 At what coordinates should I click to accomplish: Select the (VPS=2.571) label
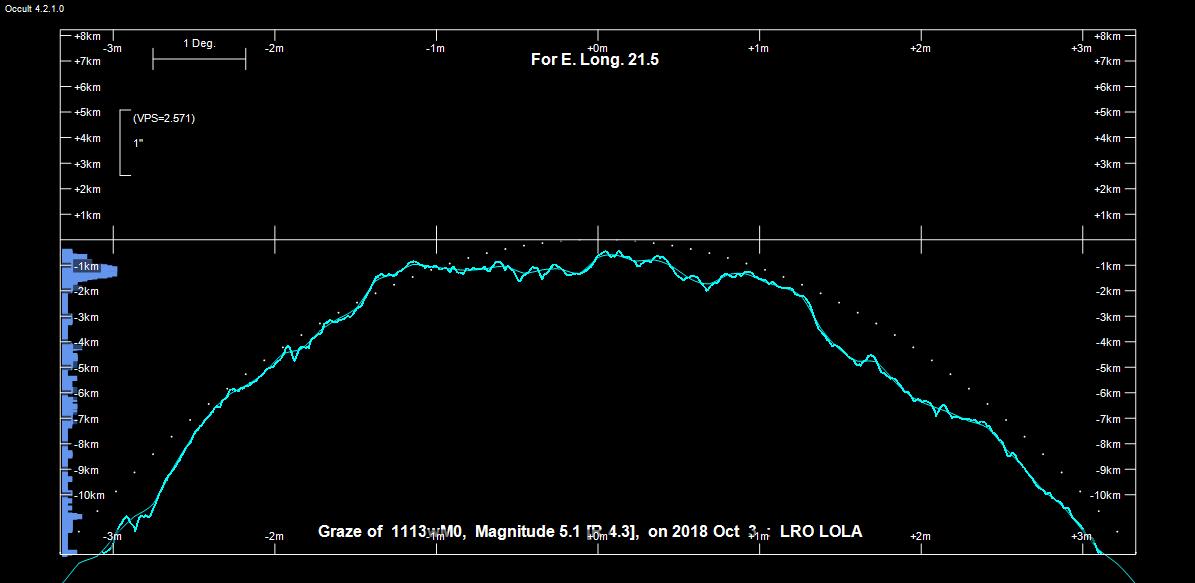click(164, 118)
